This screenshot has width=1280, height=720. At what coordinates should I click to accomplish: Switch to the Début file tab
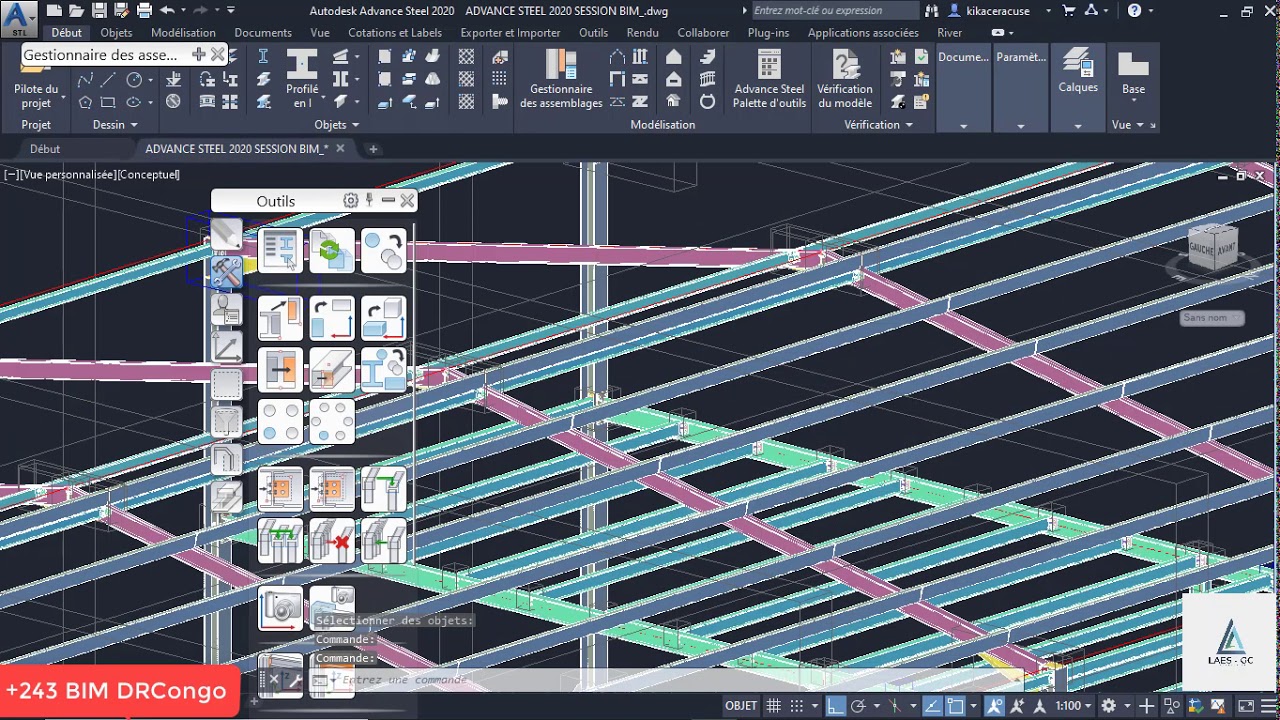[x=45, y=149]
